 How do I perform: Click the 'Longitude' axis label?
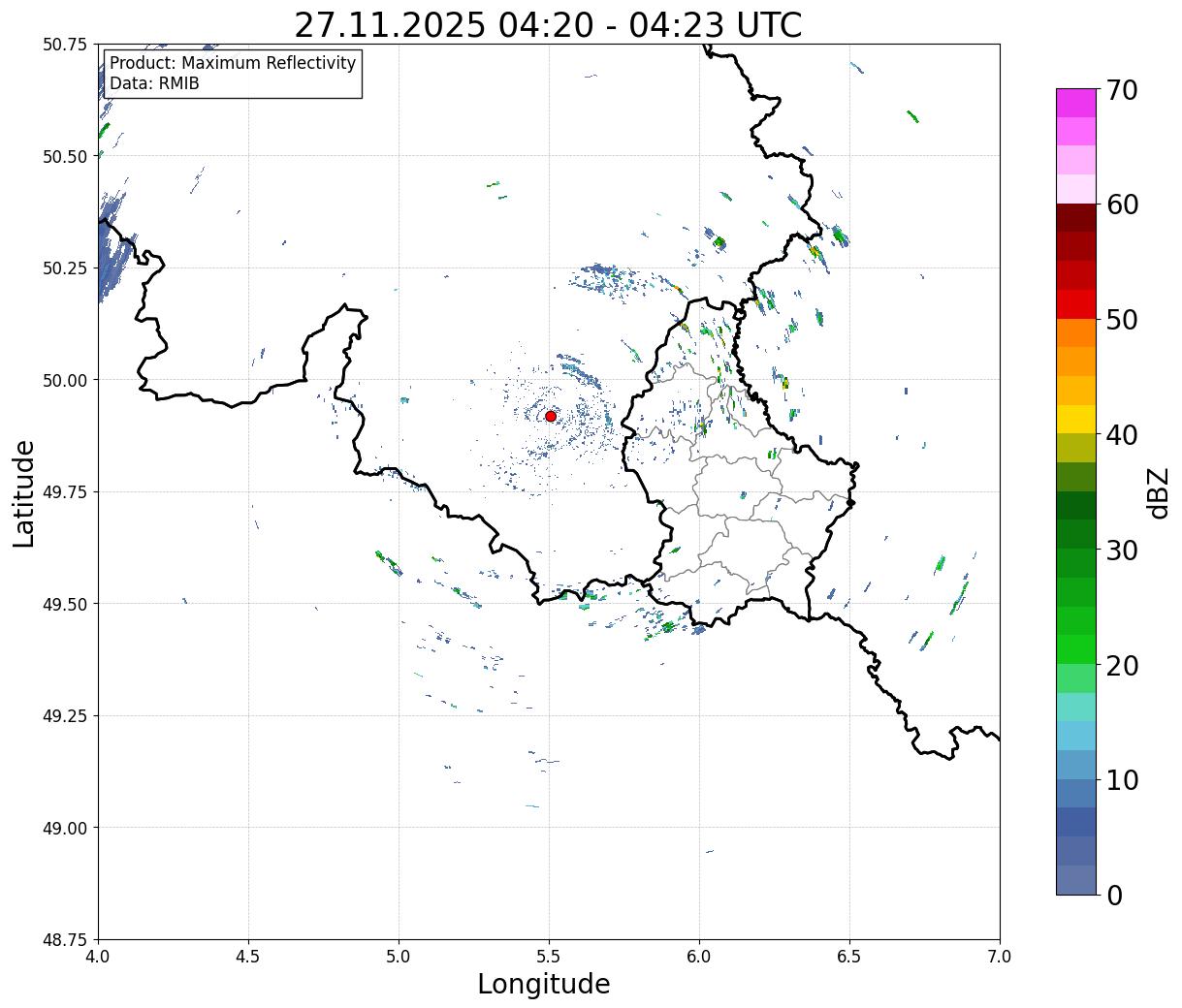tap(544, 984)
